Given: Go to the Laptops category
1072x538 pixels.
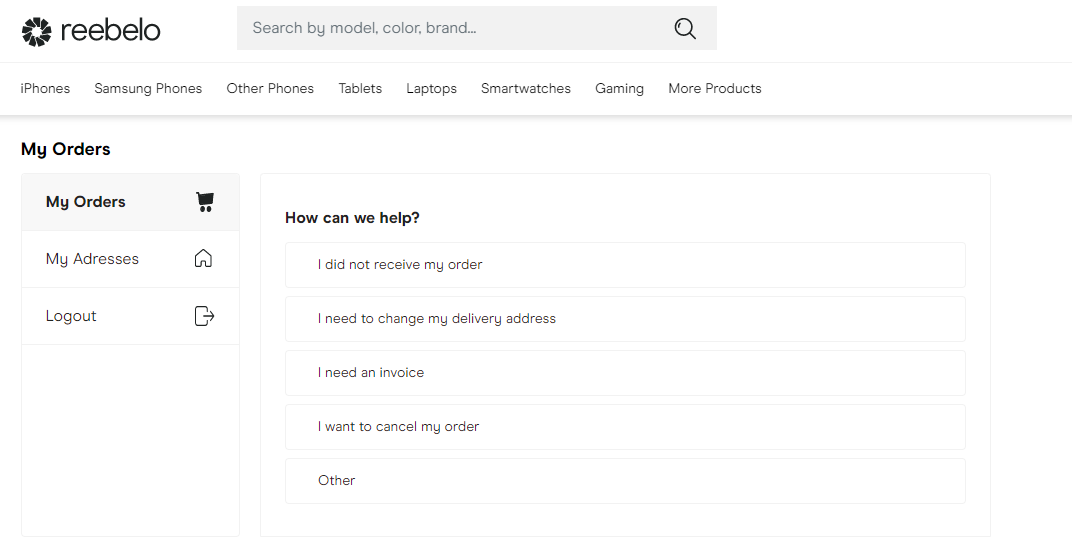Looking at the screenshot, I should click(x=431, y=88).
